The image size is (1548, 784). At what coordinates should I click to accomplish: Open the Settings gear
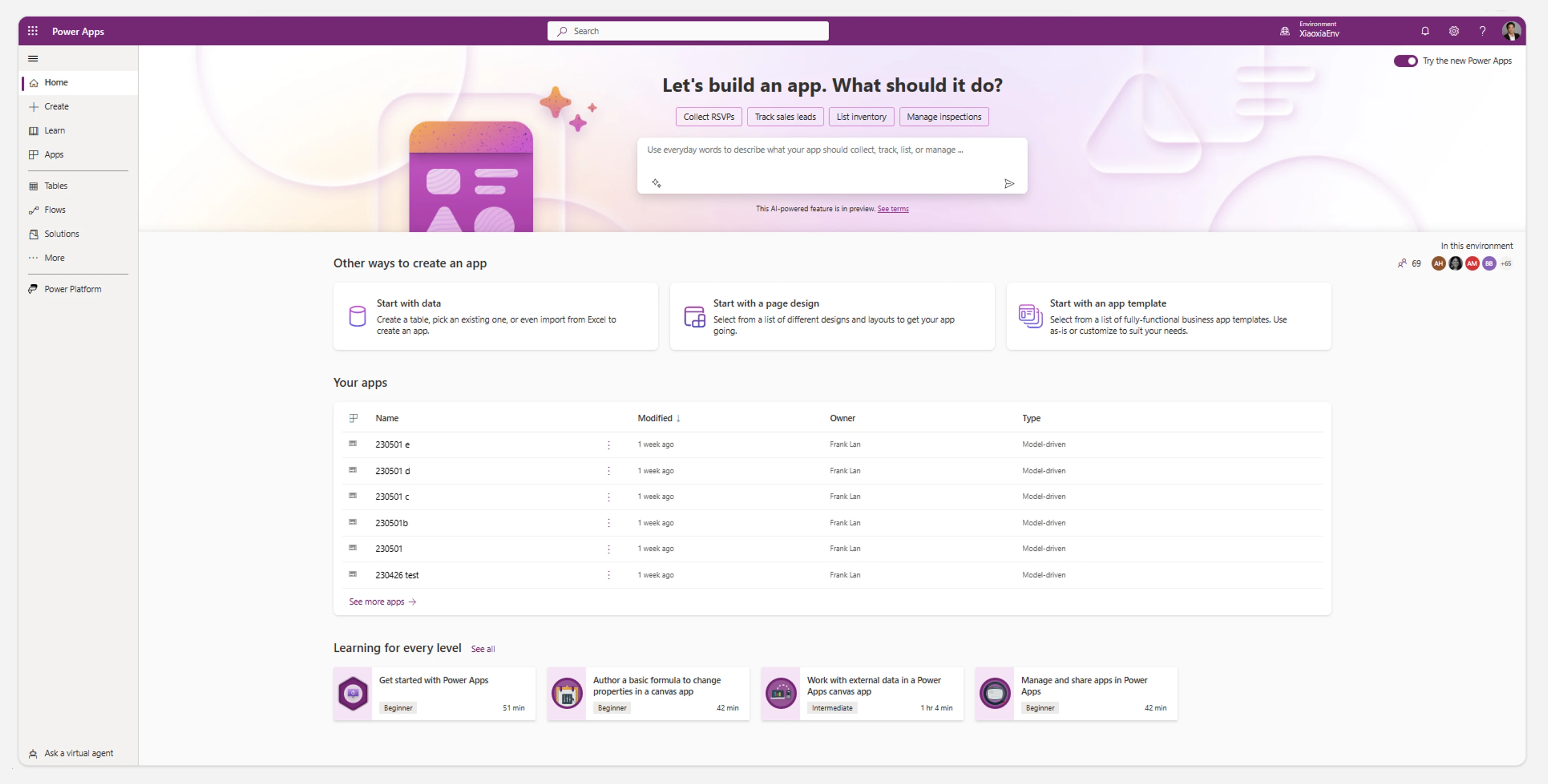click(x=1454, y=31)
